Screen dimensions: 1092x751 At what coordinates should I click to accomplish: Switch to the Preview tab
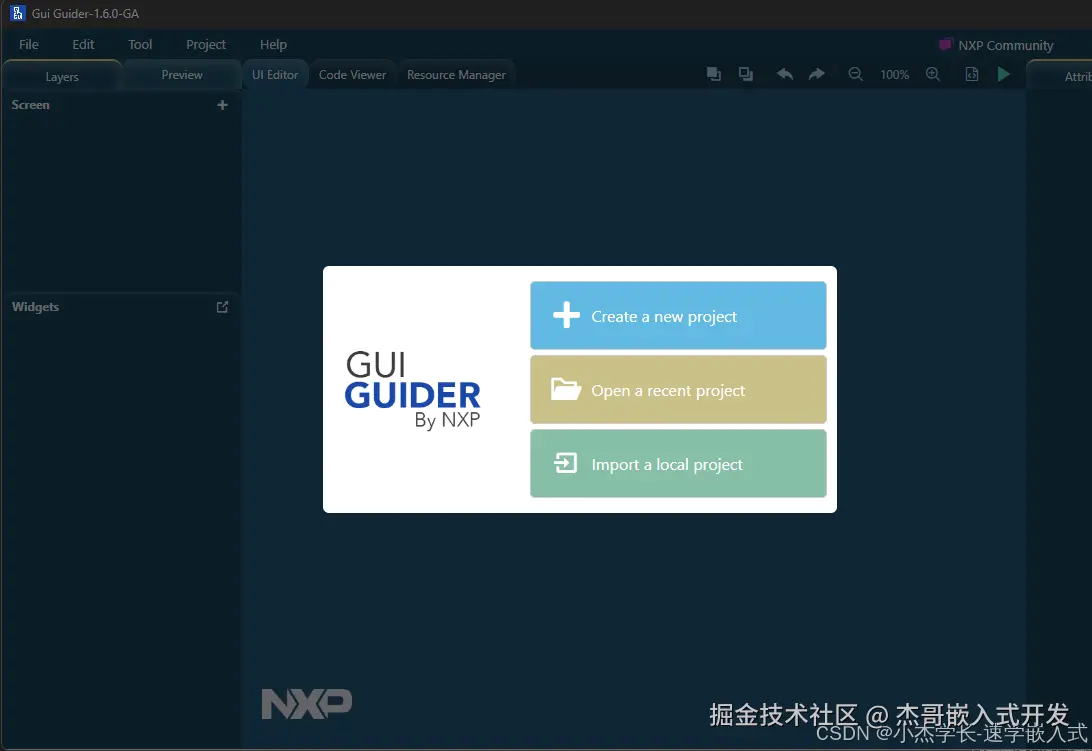pos(182,75)
